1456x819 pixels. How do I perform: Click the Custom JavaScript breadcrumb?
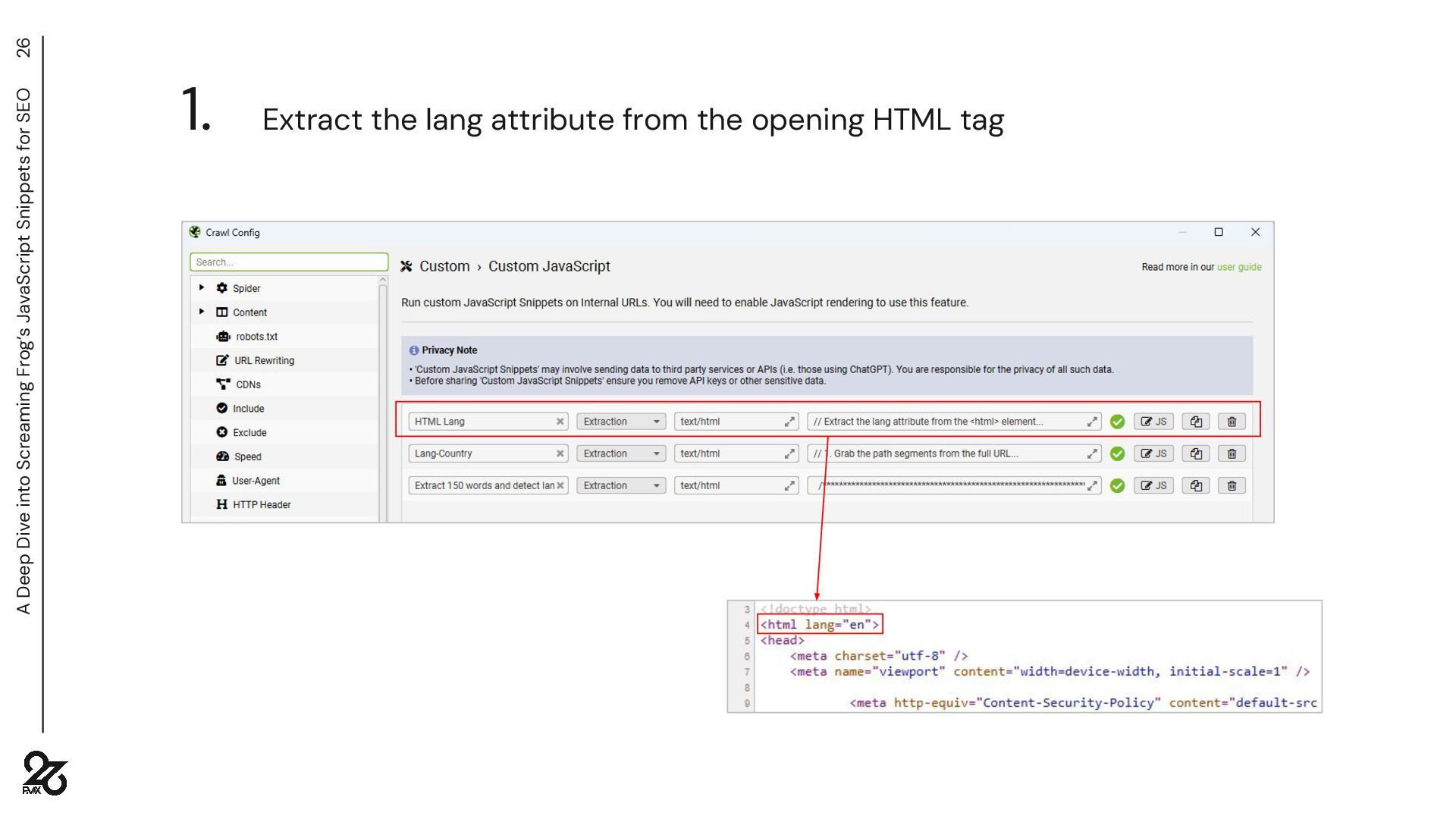click(549, 266)
